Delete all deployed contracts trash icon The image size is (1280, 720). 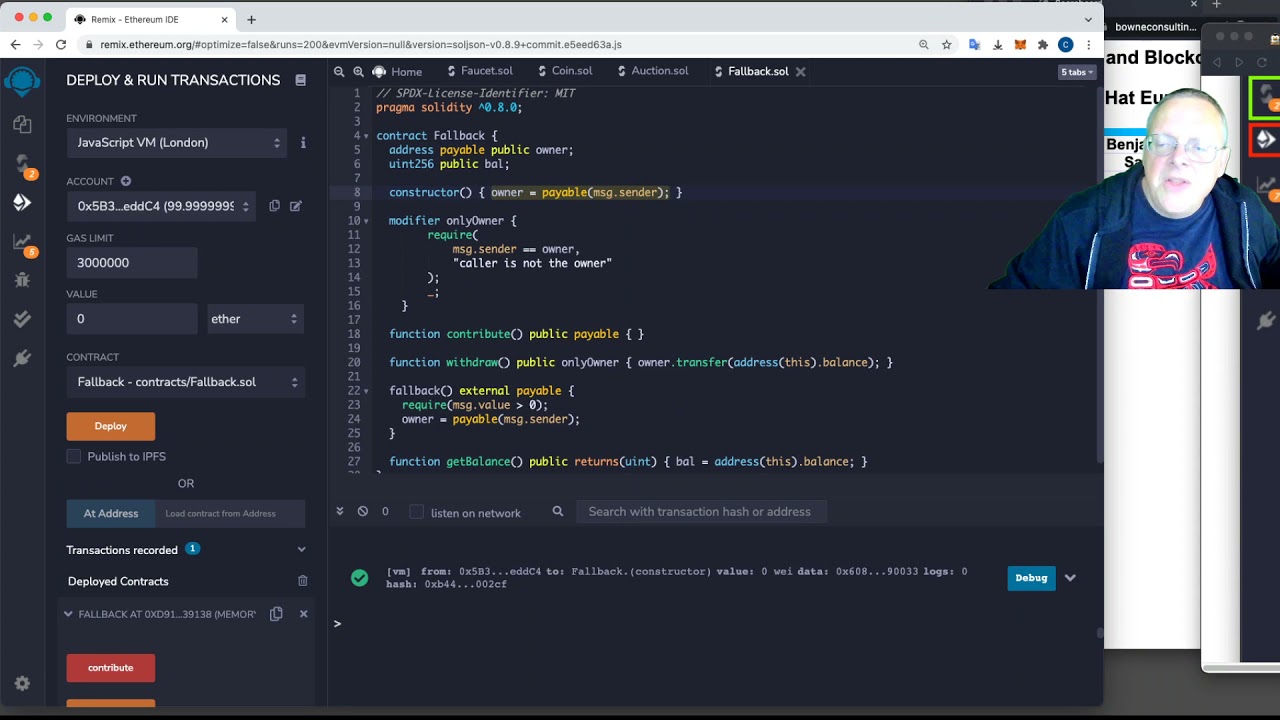click(302, 581)
